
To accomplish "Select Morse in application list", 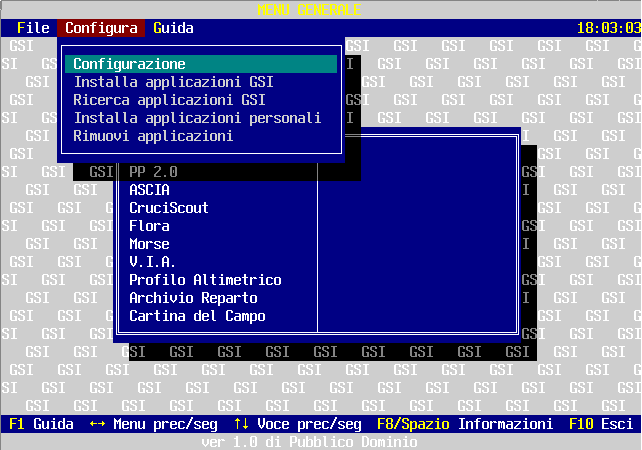I will point(149,244).
